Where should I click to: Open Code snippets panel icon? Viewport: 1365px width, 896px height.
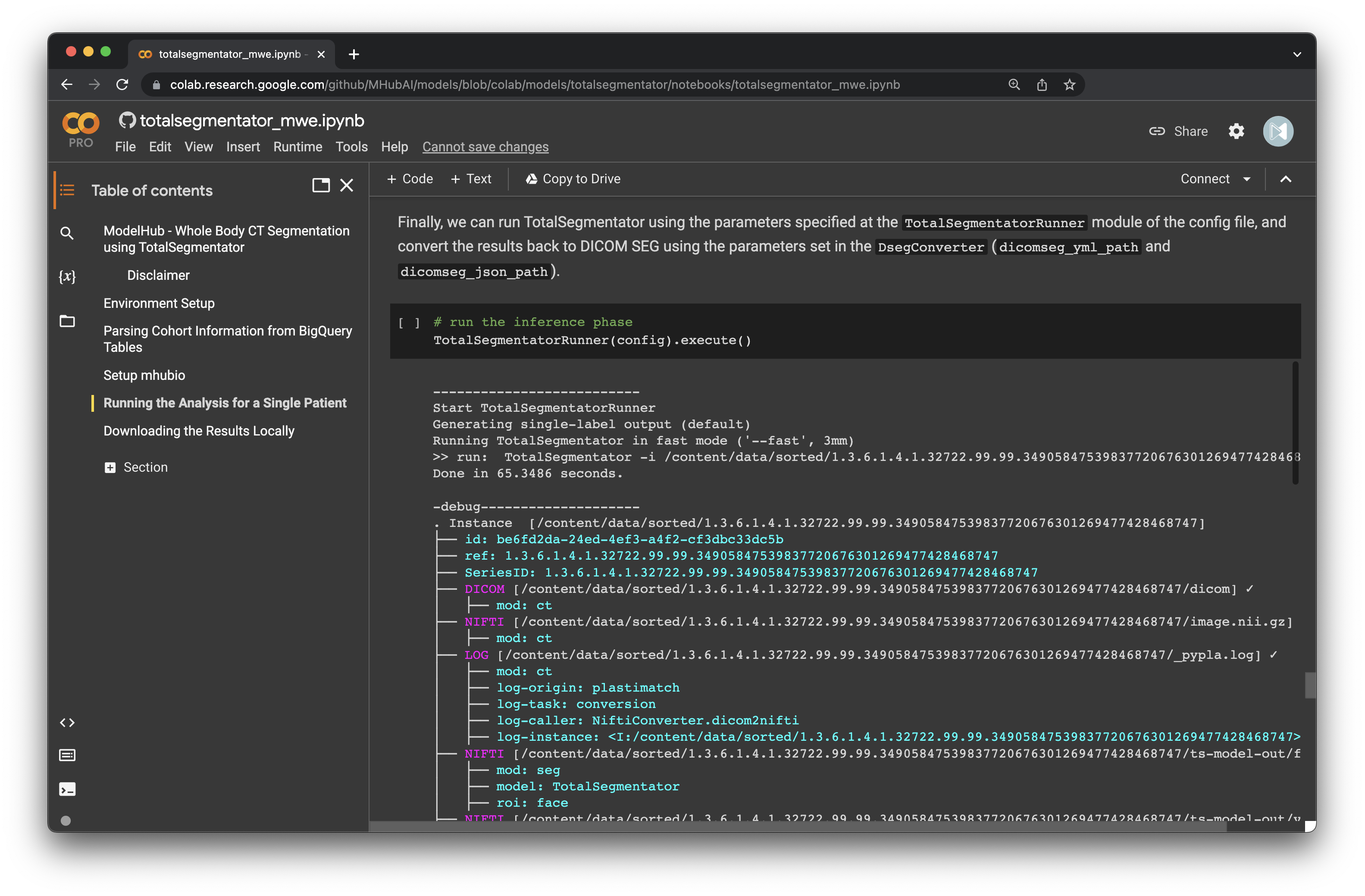click(67, 723)
